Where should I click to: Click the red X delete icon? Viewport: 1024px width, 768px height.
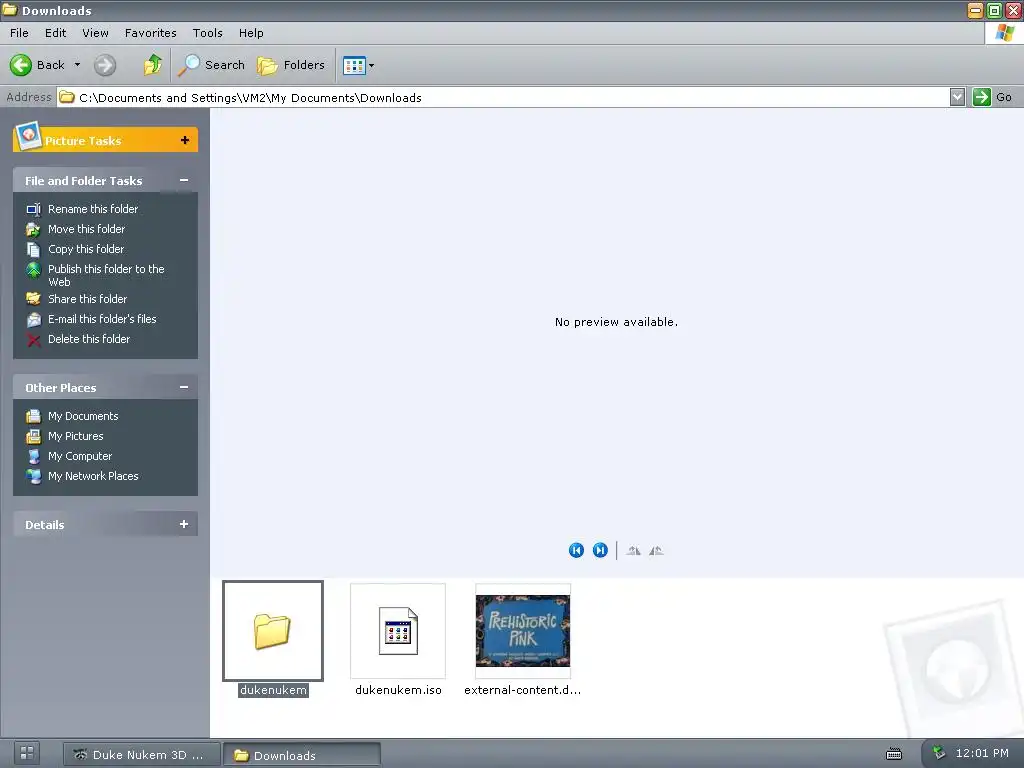pos(33,340)
